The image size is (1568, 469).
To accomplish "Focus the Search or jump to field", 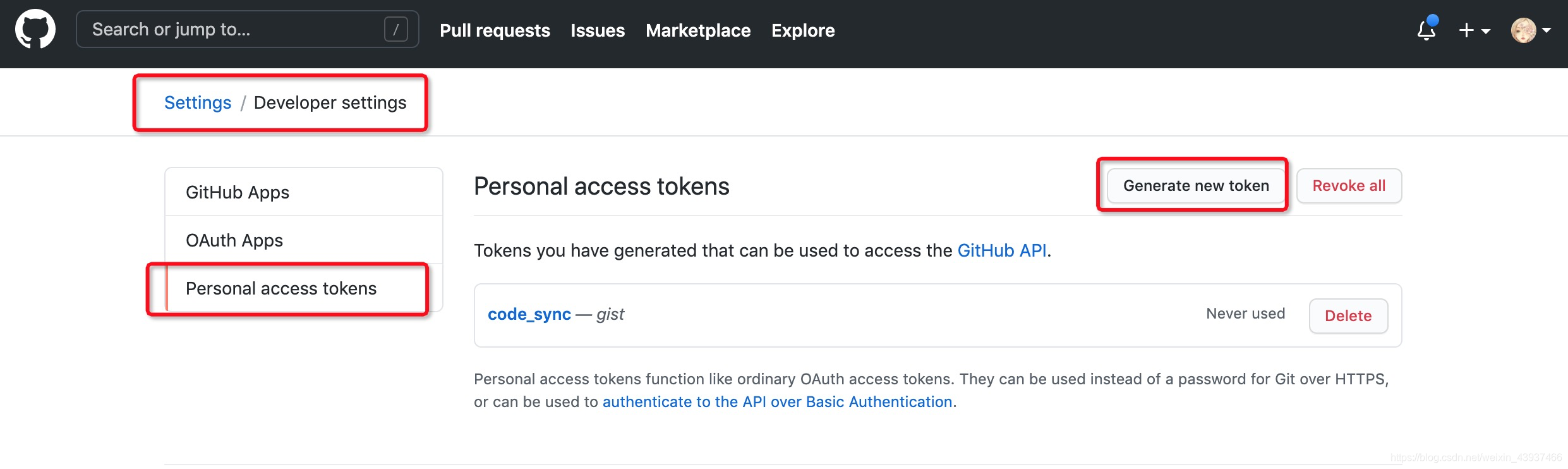I will (247, 29).
